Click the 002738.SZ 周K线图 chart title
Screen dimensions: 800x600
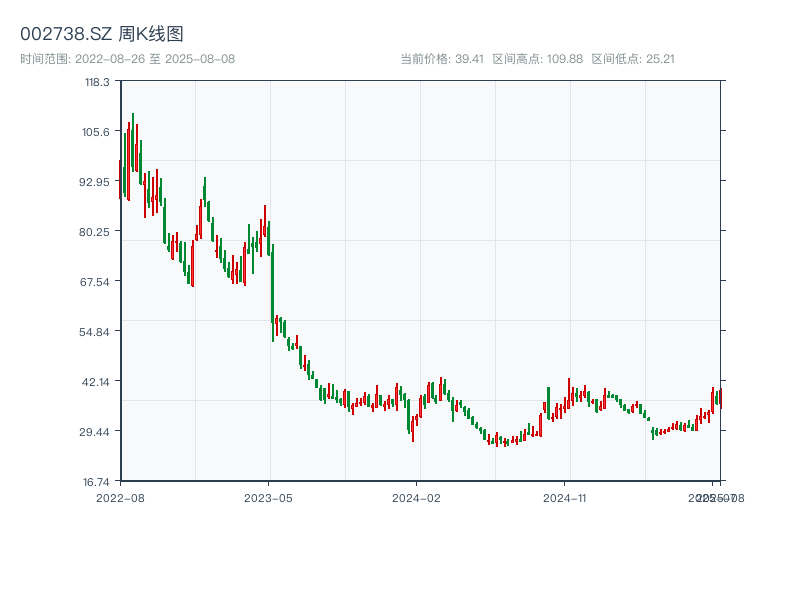point(102,35)
